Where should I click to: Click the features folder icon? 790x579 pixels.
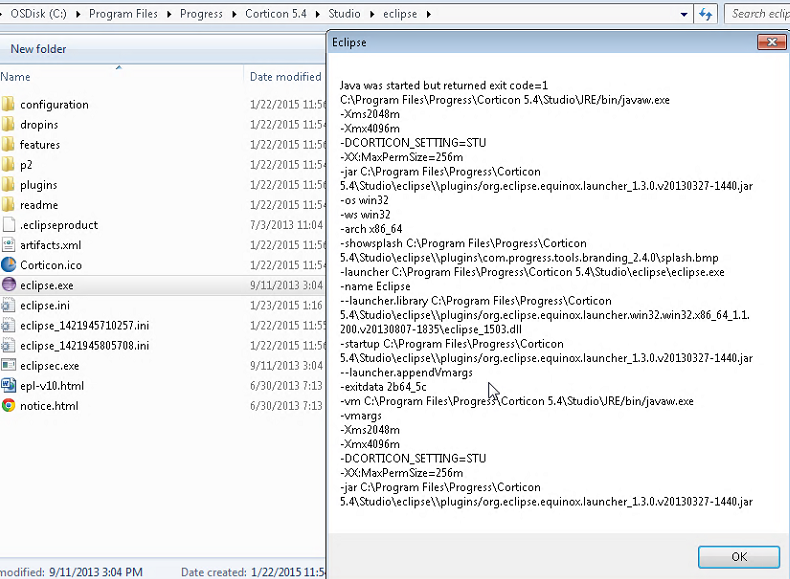pos(8,145)
